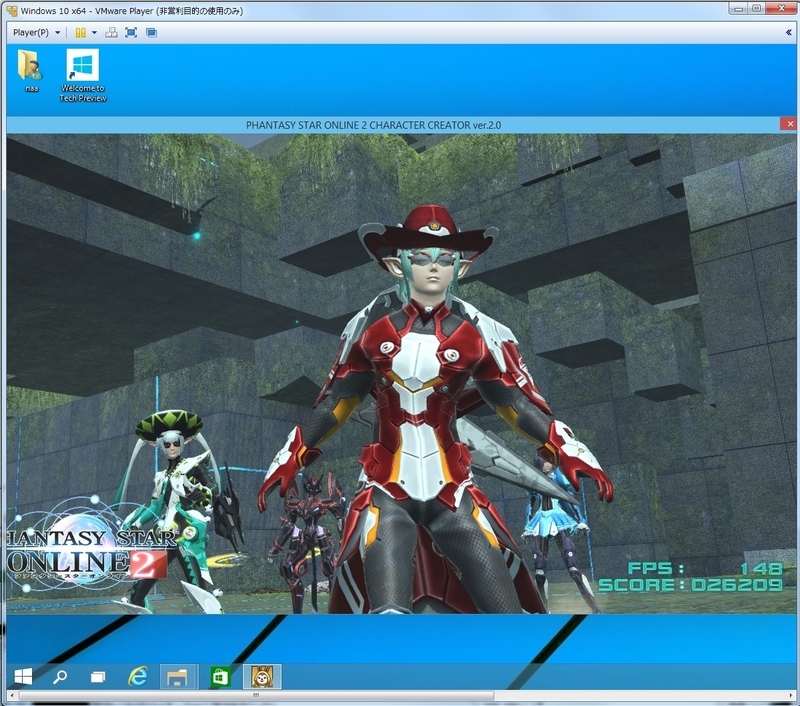The image size is (800, 706).
Task: Expand the power options dropdown arrow
Action: click(x=94, y=33)
